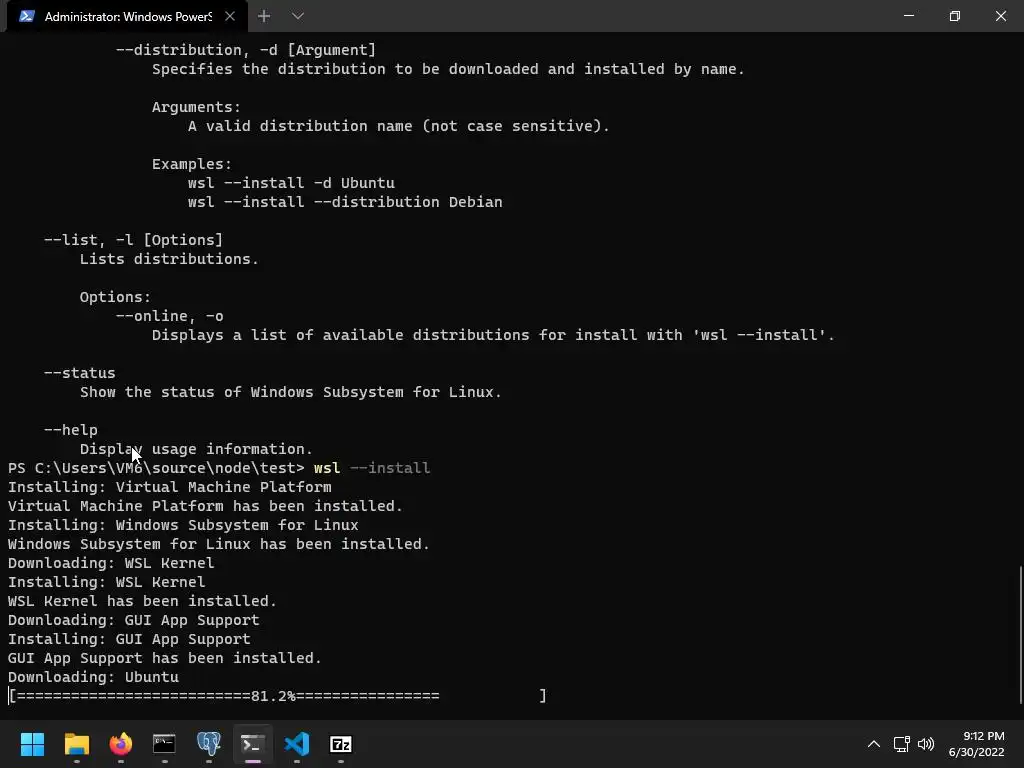Click 'wsl --install -d Ubuntu' example
Image resolution: width=1024 pixels, height=768 pixels.
tap(291, 183)
